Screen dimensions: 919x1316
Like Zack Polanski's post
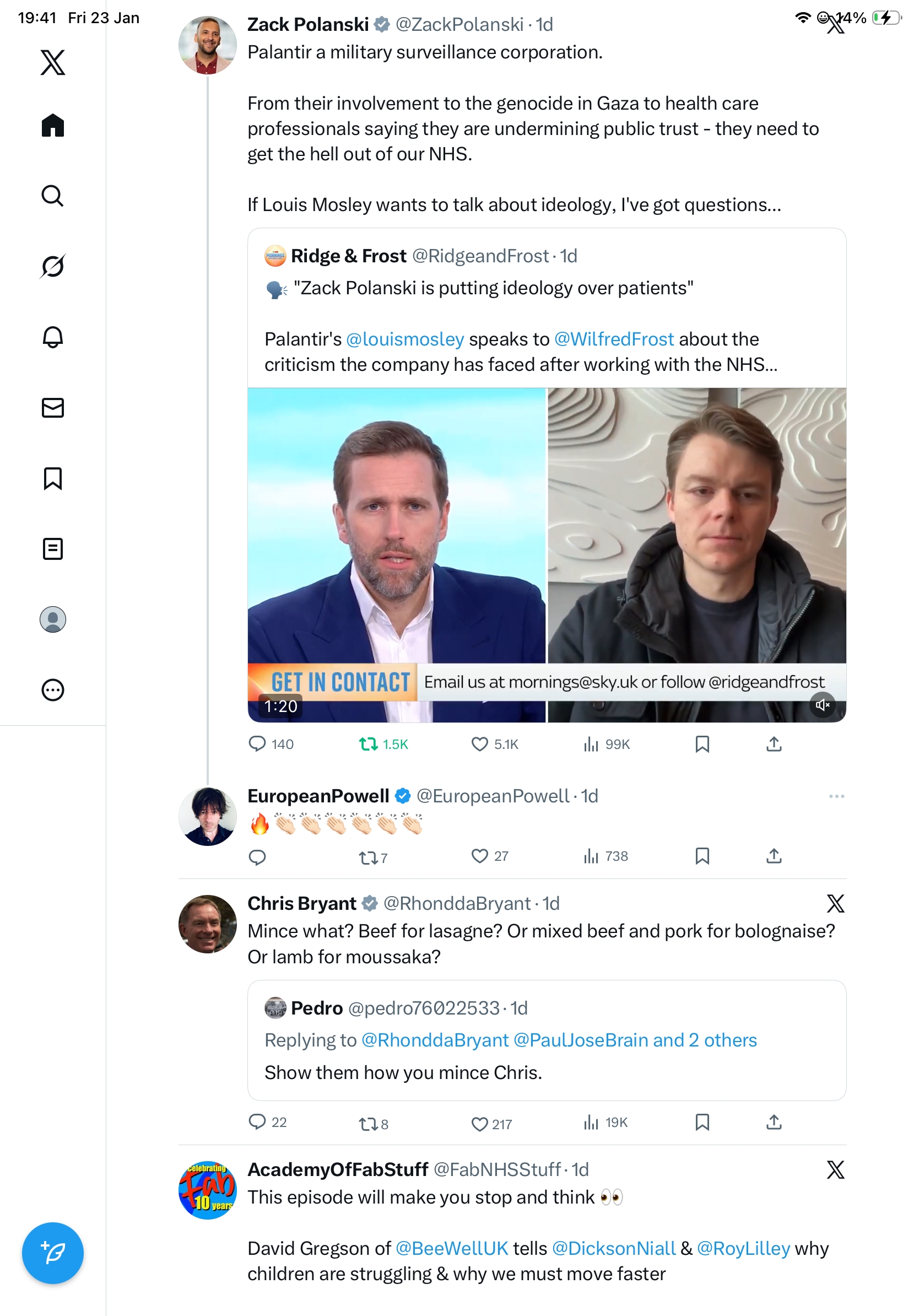(x=479, y=744)
